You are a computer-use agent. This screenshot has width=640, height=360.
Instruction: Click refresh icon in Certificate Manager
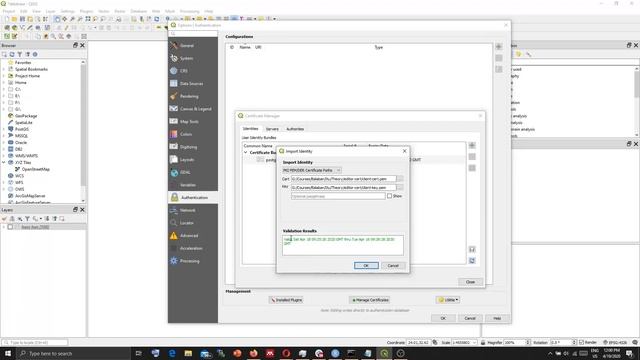(x=472, y=260)
